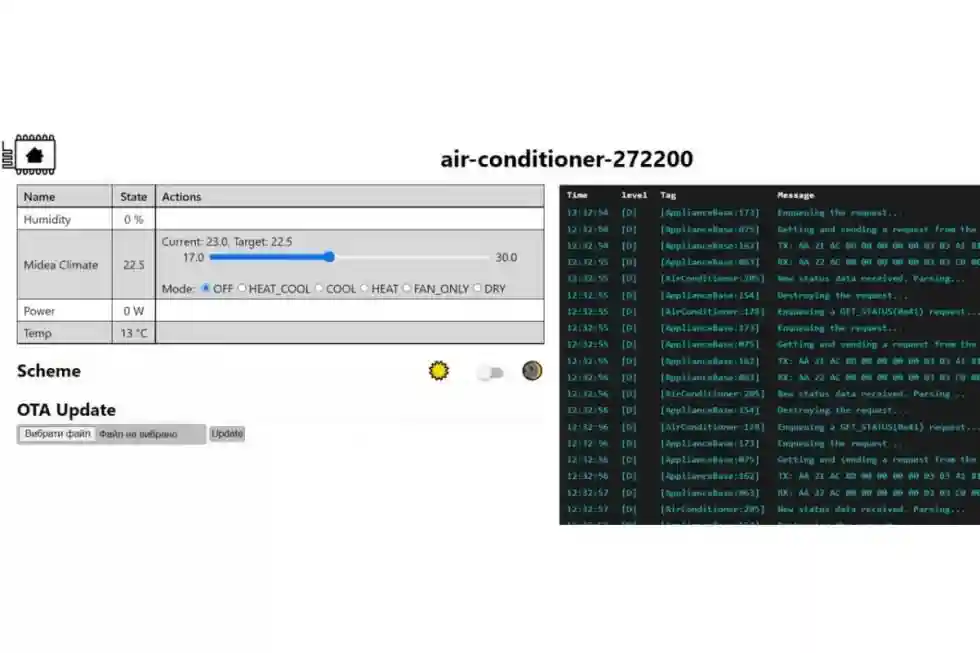980x653 pixels.
Task: Click the Power row name cell
Action: (x=39, y=311)
